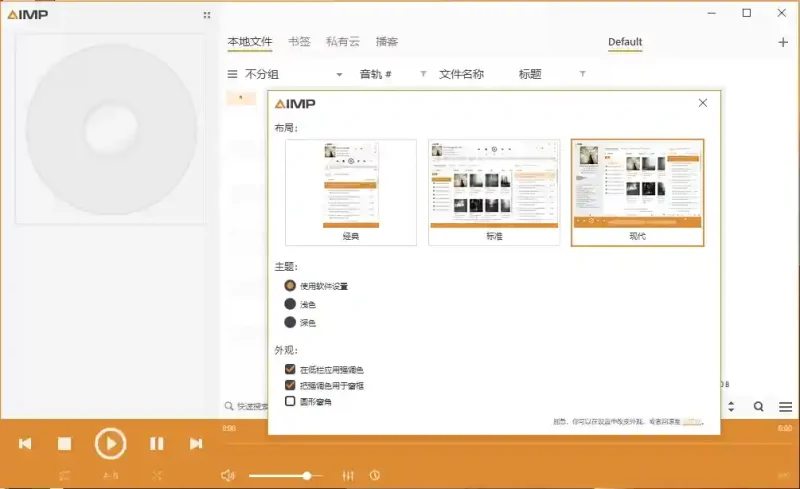
Task: Skip to the next track
Action: pyautogui.click(x=196, y=444)
